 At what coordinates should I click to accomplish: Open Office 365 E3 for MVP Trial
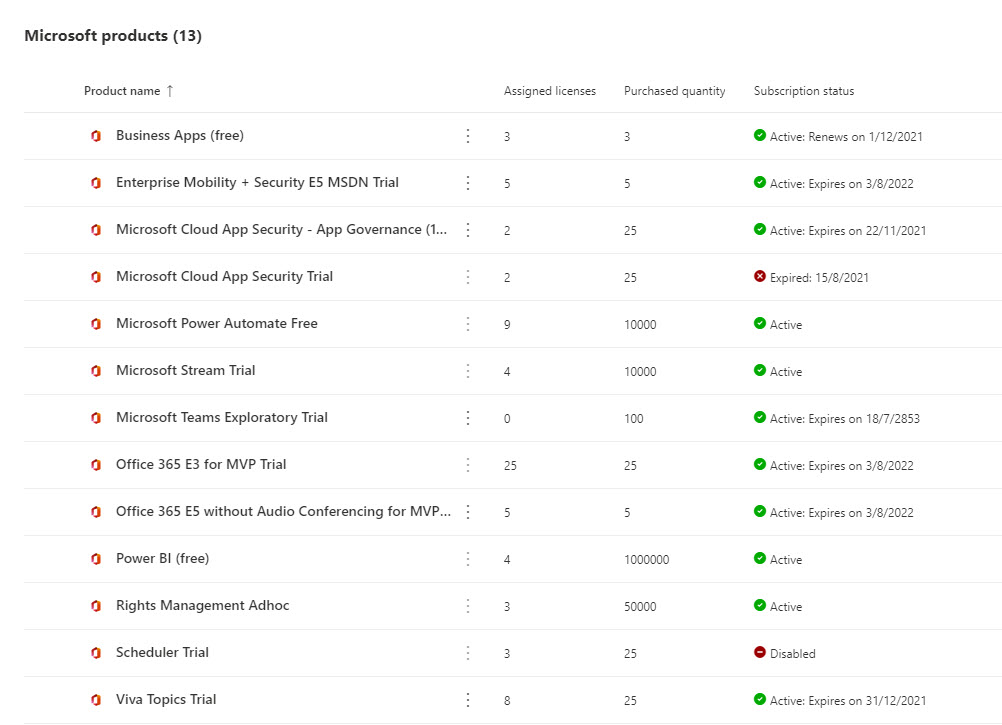[x=201, y=464]
